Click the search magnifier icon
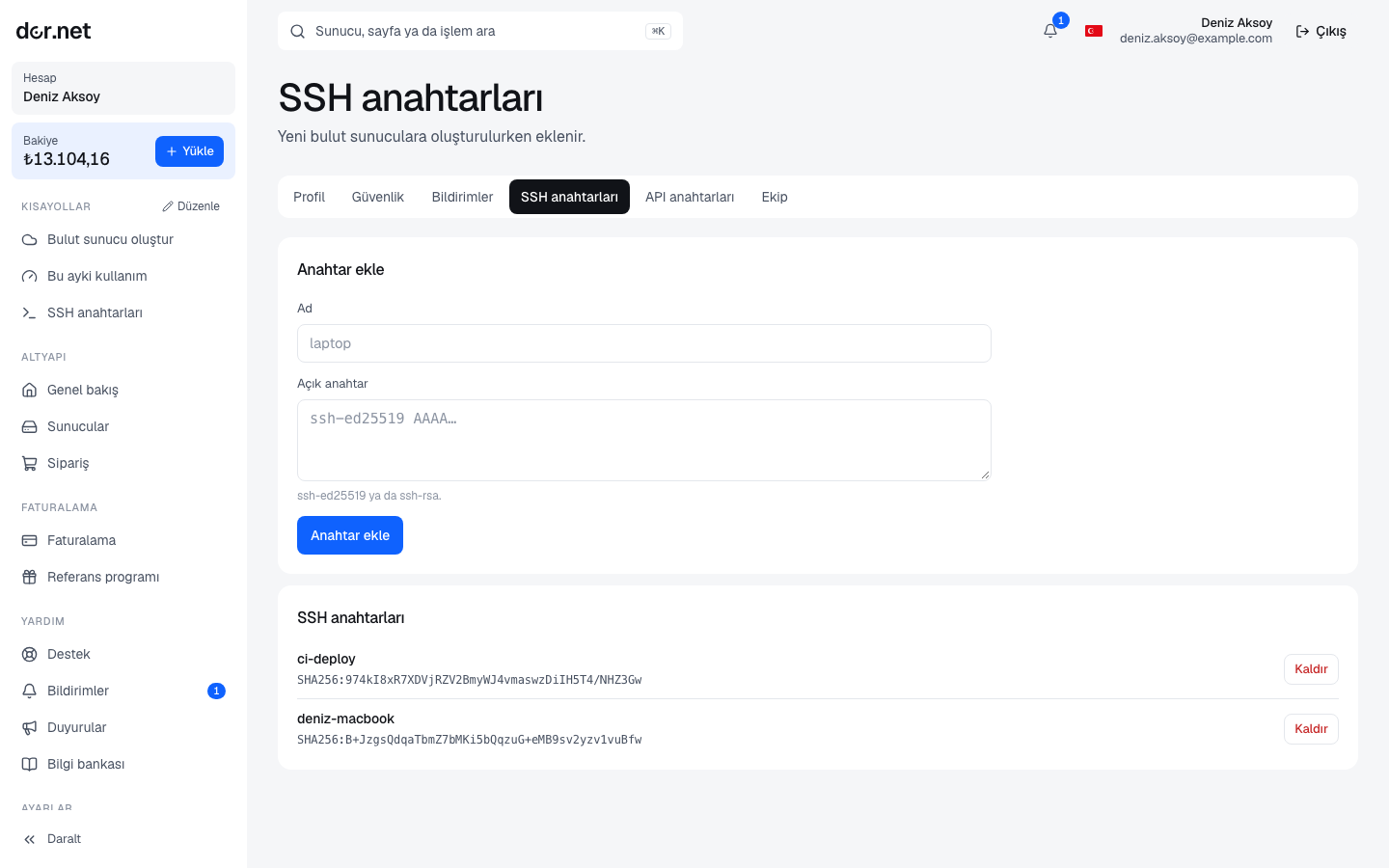This screenshot has width=1389, height=868. pyautogui.click(x=298, y=31)
